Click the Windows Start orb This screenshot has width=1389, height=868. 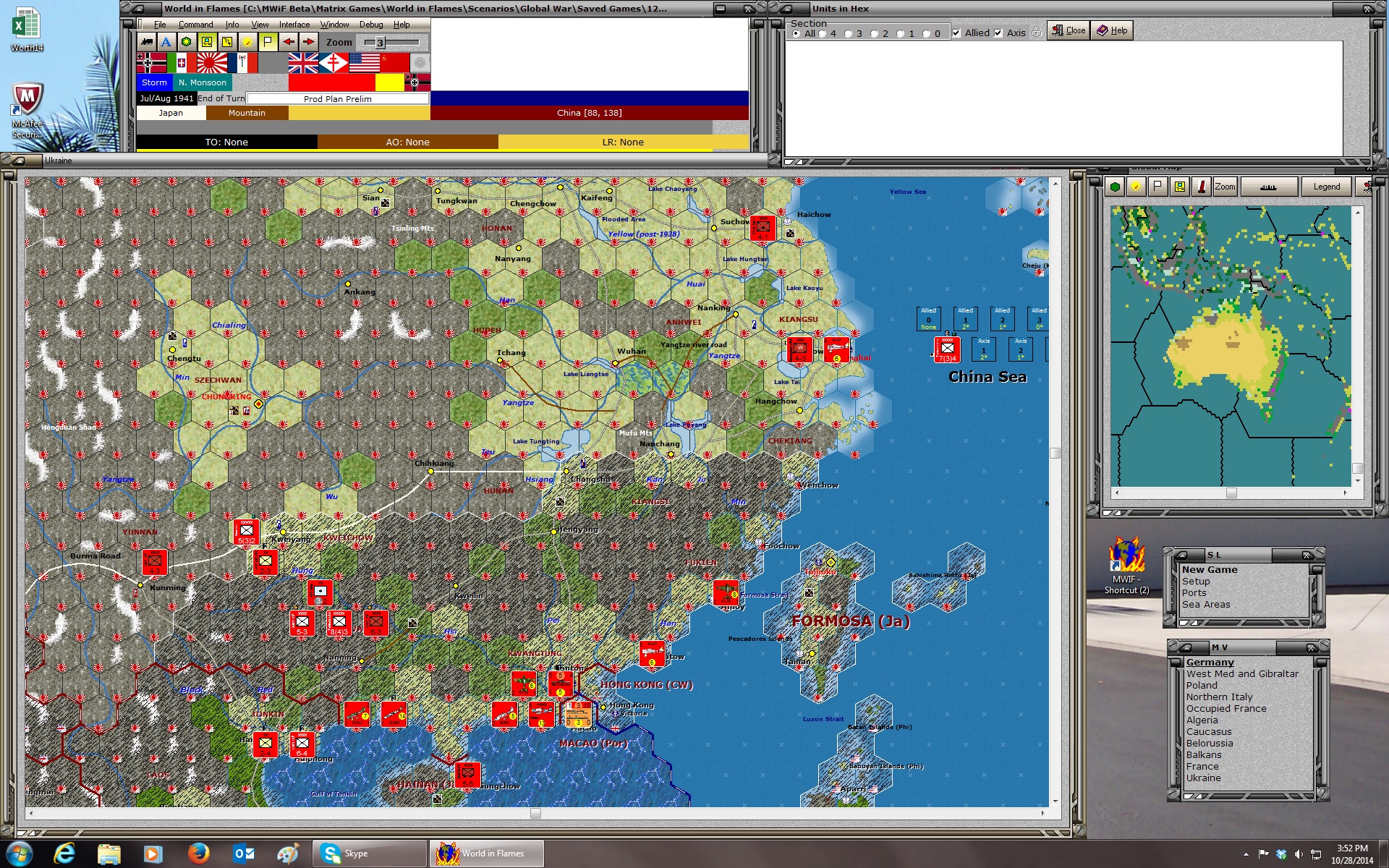(x=20, y=854)
